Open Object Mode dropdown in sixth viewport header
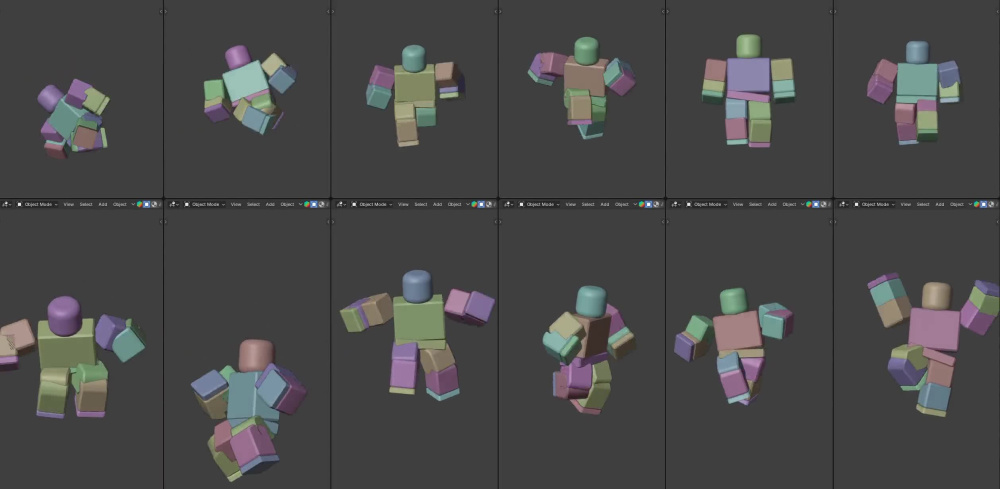The height and width of the screenshot is (489, 1000). (x=874, y=204)
